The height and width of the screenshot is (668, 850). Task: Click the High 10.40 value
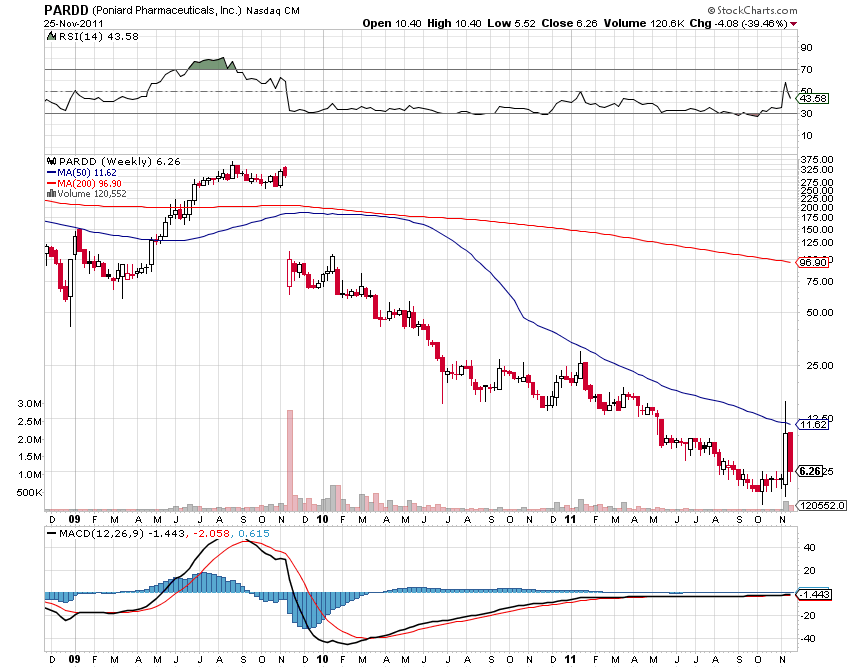click(x=454, y=23)
